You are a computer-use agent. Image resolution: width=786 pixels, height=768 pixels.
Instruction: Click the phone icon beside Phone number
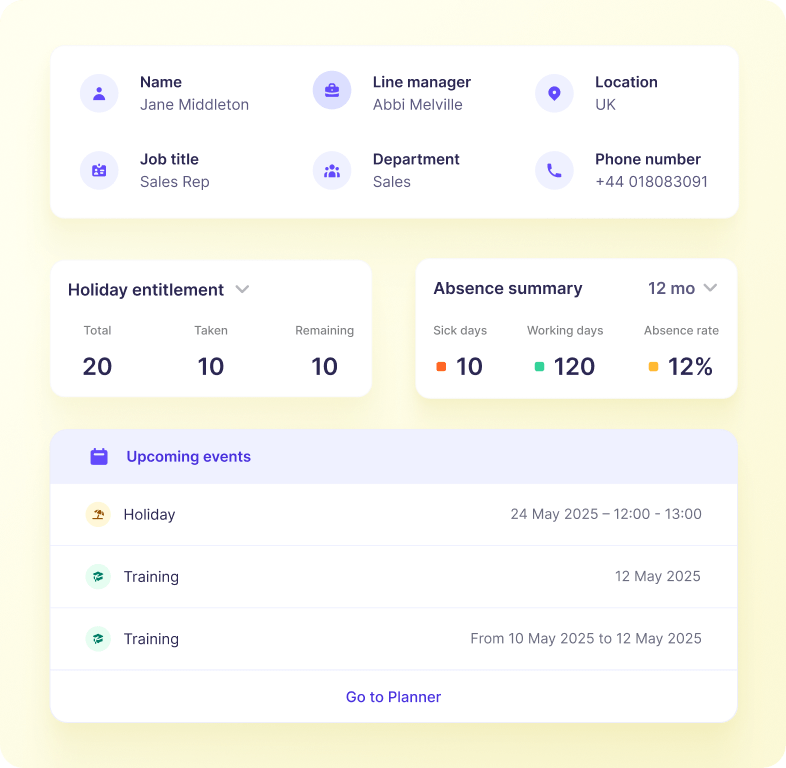coord(554,170)
